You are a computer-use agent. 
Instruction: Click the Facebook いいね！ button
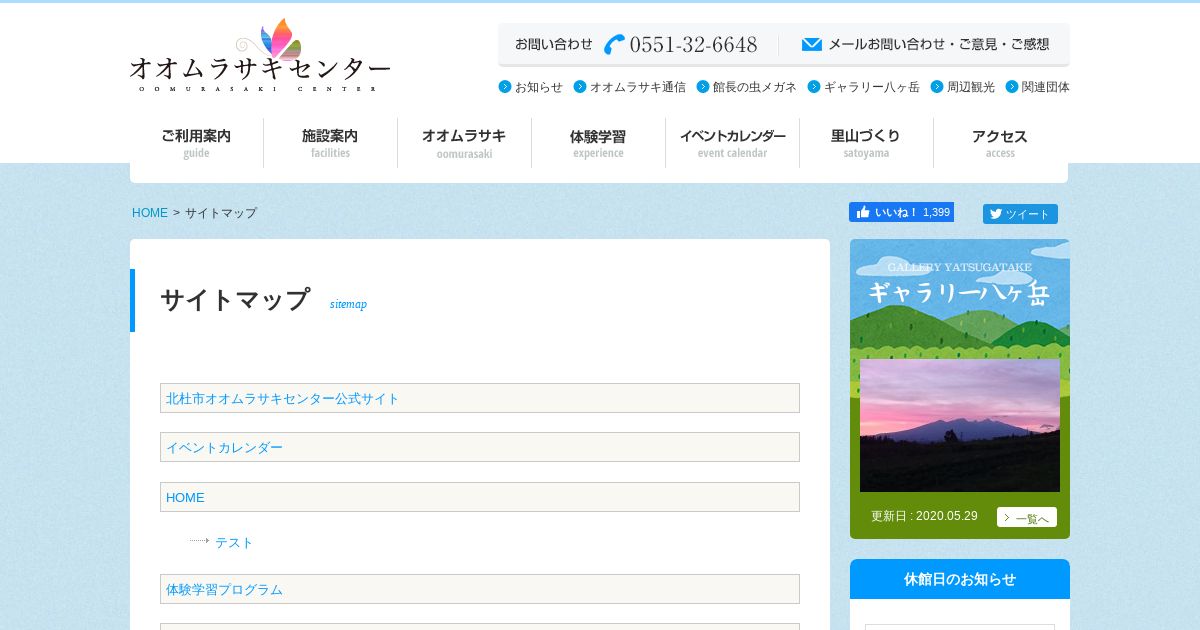(901, 212)
